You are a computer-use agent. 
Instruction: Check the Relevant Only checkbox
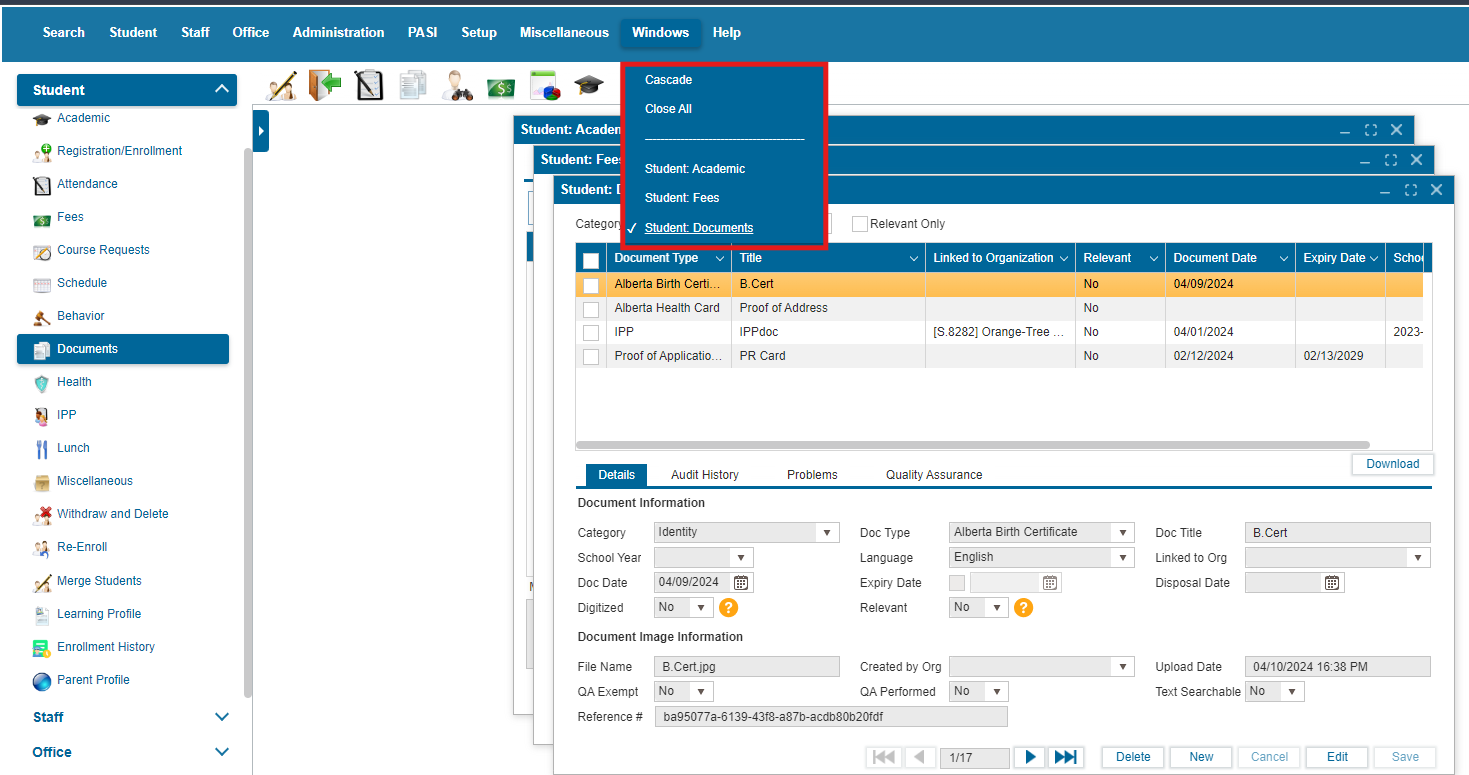(x=860, y=223)
